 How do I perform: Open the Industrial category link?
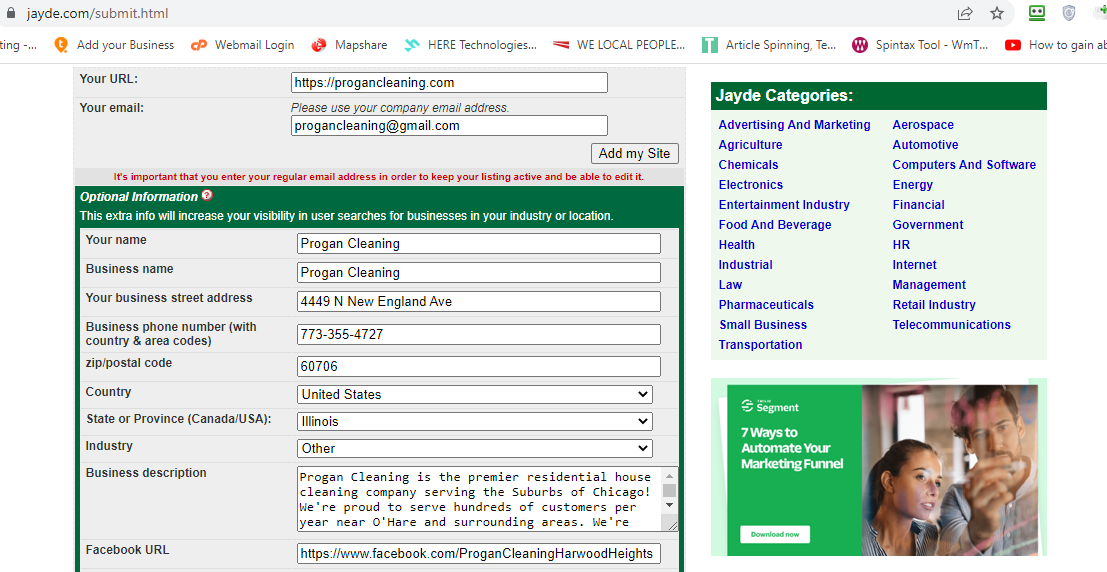point(746,265)
